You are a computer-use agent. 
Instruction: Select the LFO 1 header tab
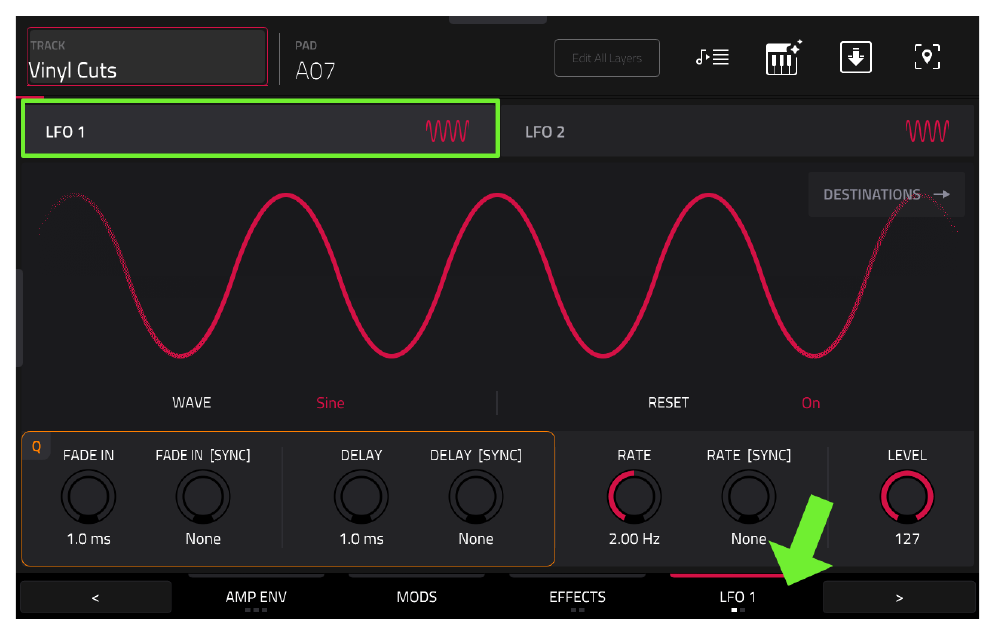[x=260, y=129]
